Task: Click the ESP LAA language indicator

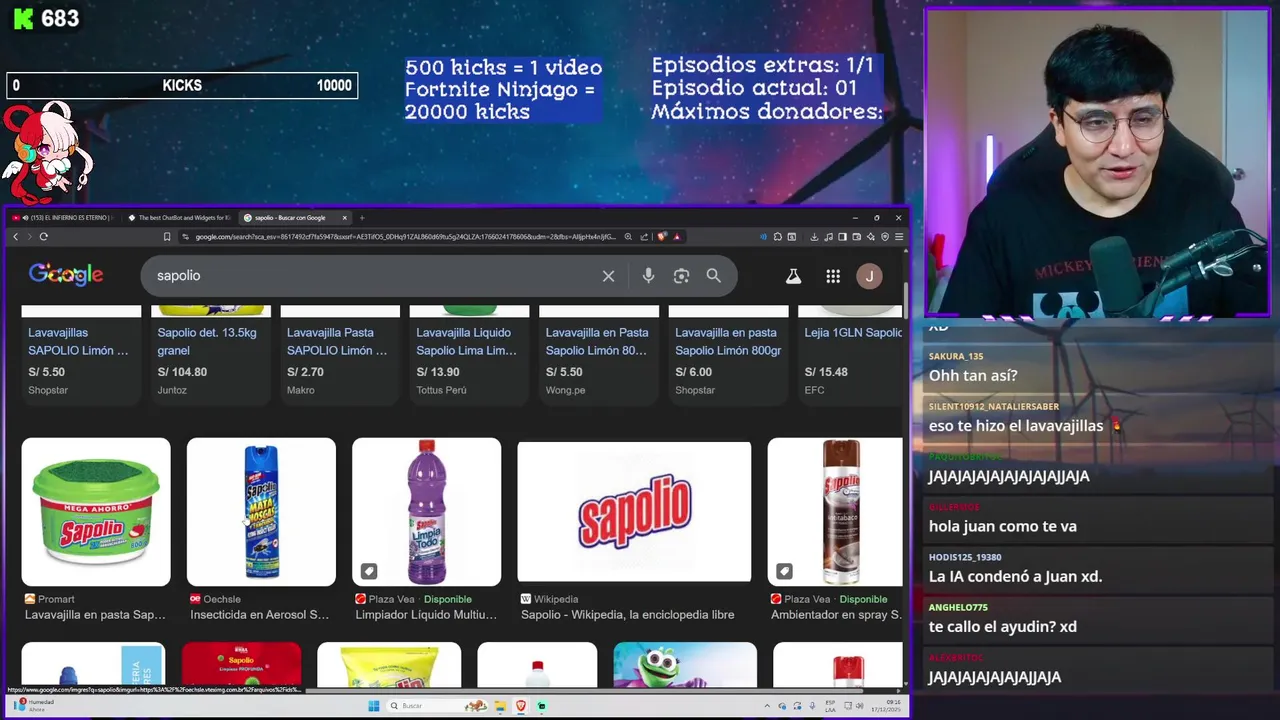Action: pos(831,706)
